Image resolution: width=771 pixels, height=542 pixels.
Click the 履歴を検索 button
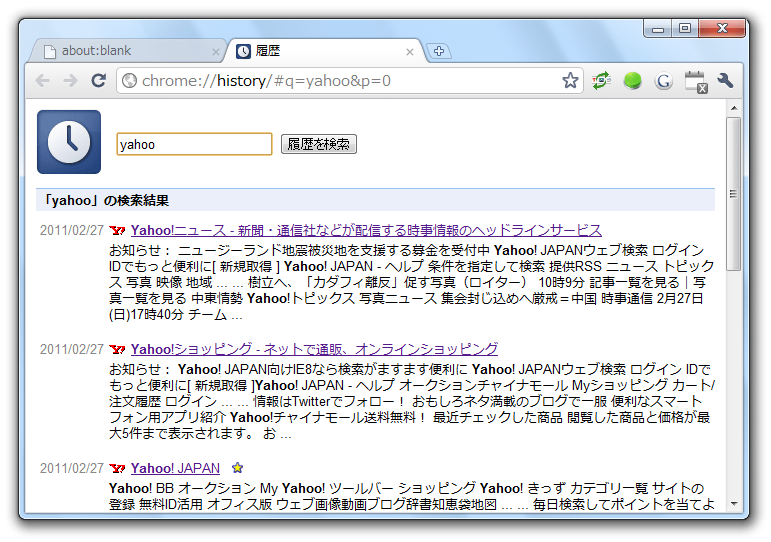click(x=319, y=144)
